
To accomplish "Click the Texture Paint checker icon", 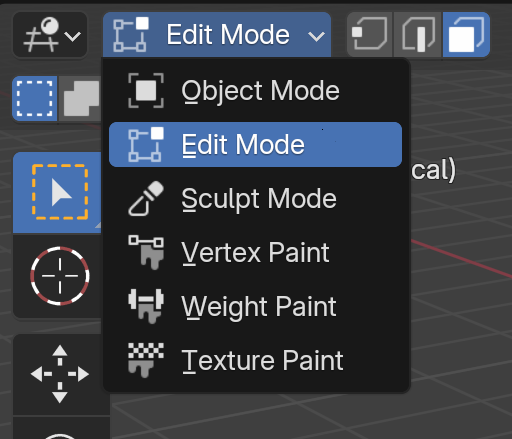I will [x=146, y=360].
